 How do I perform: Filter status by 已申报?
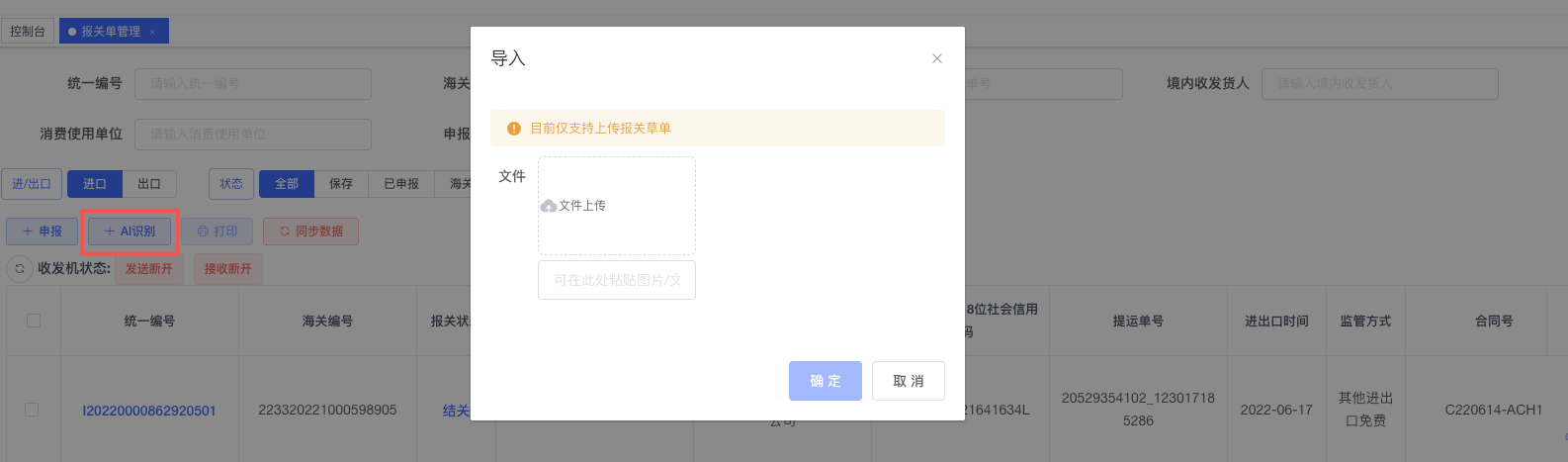[401, 184]
